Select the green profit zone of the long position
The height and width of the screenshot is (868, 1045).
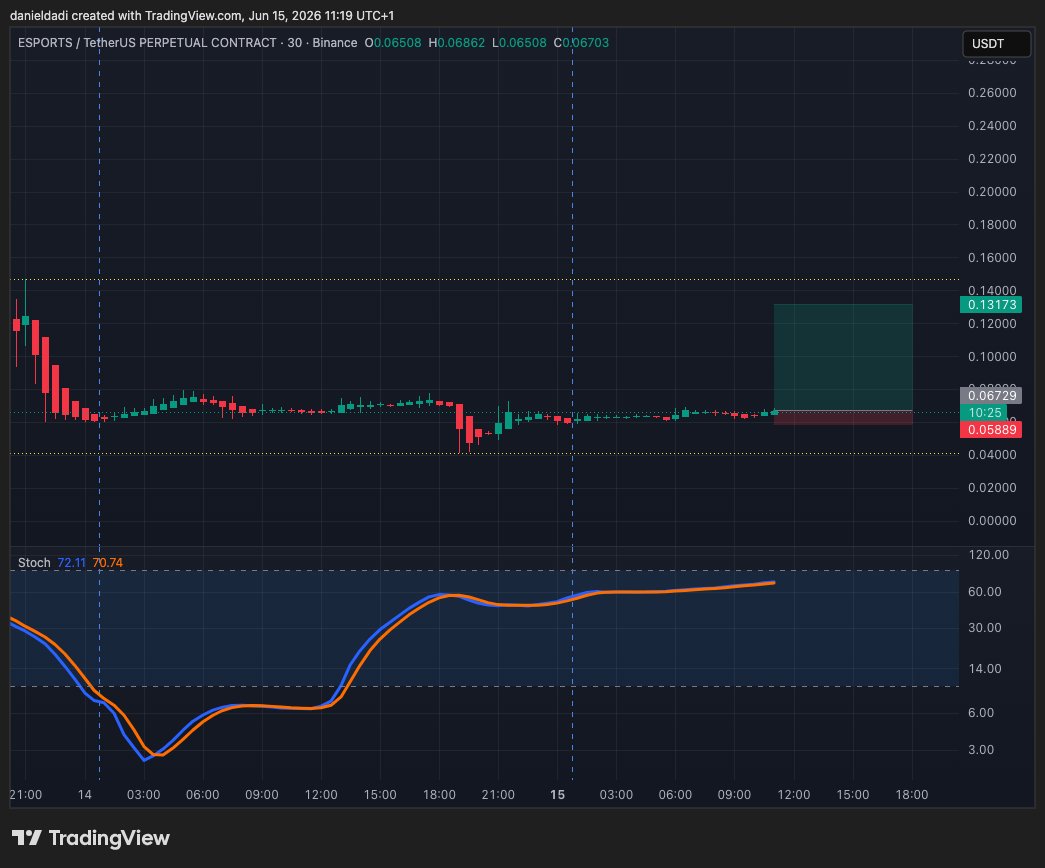pos(843,357)
